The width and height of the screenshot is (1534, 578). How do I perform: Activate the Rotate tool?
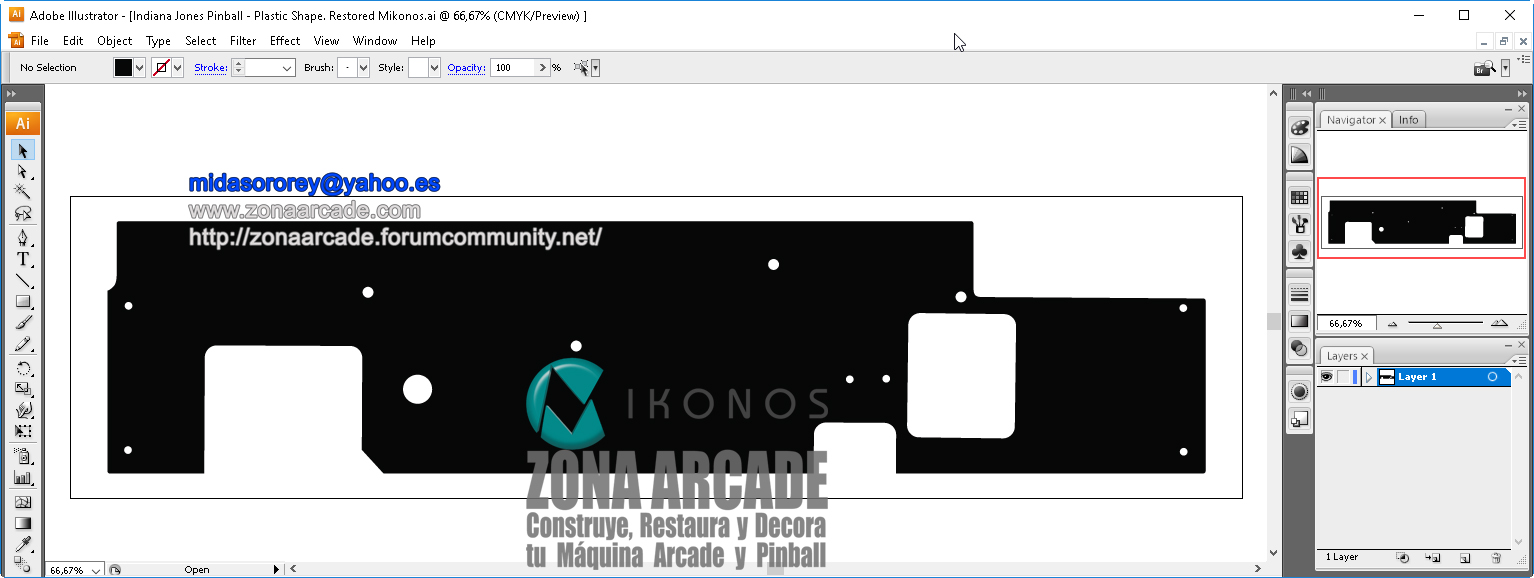coord(22,368)
